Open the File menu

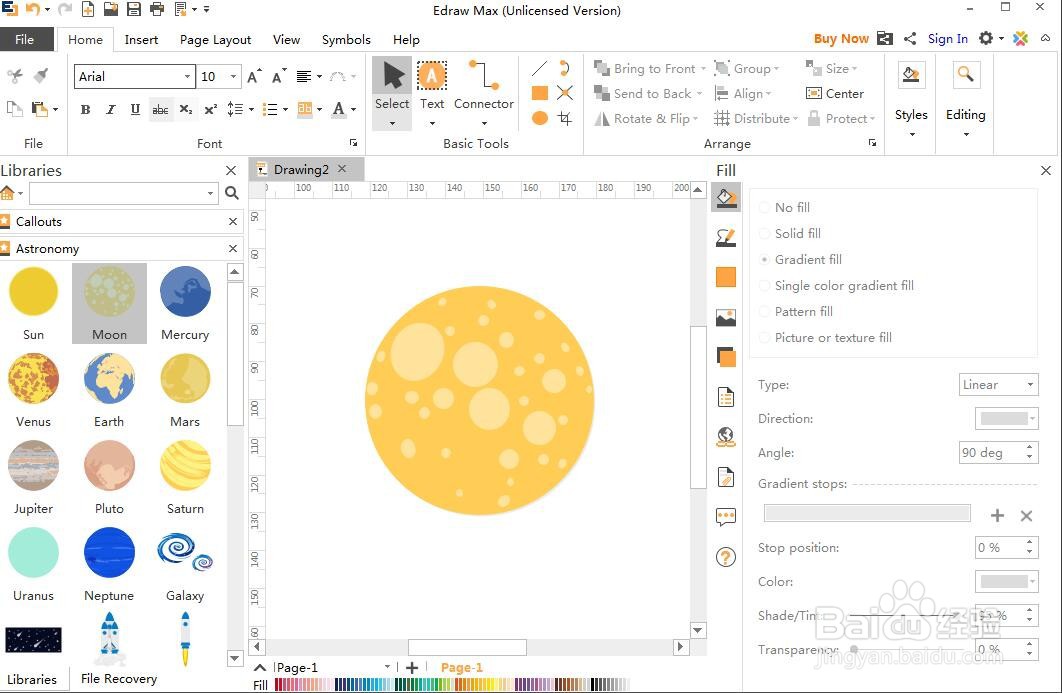click(26, 39)
